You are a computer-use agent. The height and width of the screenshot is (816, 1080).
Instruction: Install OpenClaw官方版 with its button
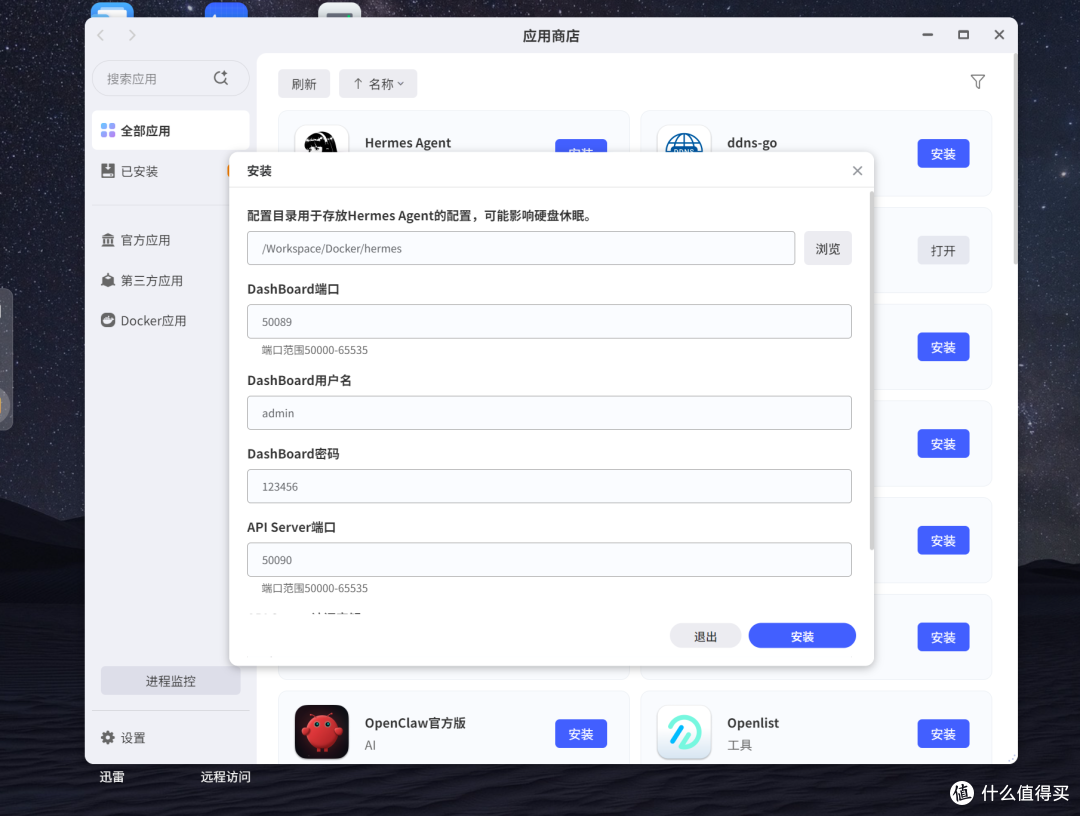(581, 734)
